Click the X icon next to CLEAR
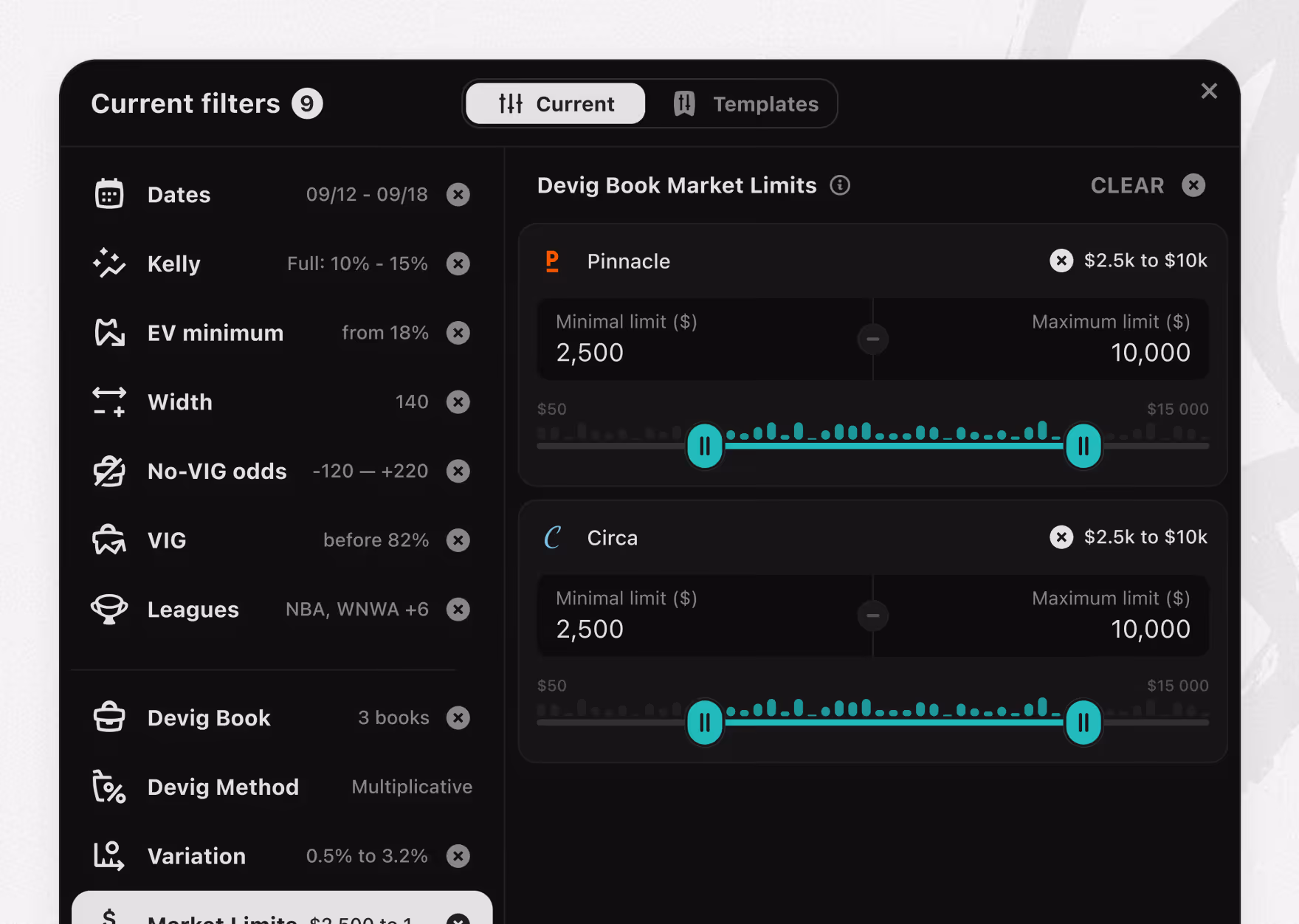The image size is (1299, 924). (1193, 185)
